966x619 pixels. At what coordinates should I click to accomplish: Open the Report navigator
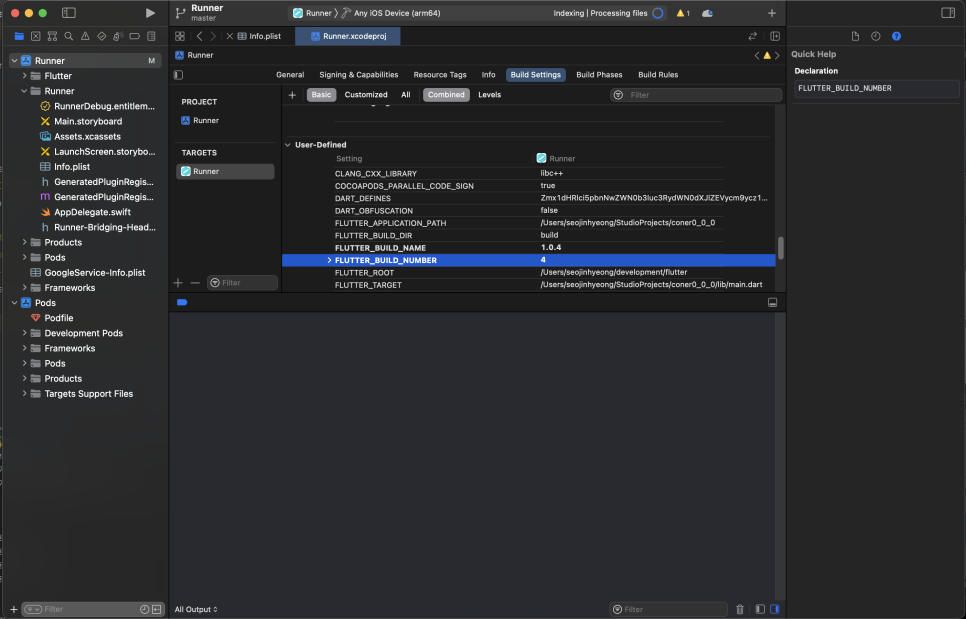(x=151, y=36)
